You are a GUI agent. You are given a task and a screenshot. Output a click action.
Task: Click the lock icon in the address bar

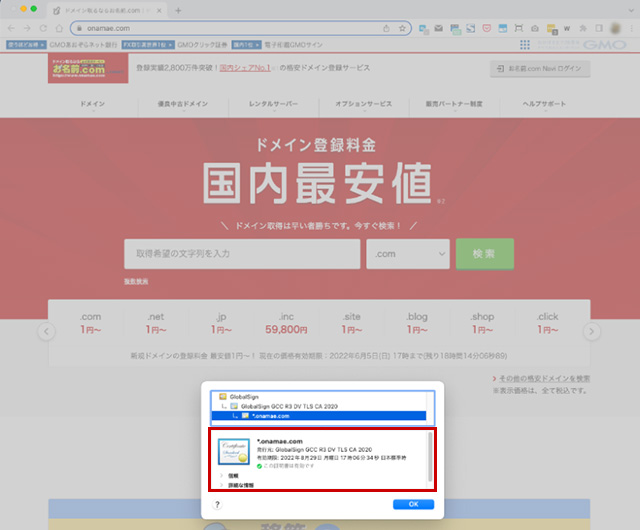[x=80, y=28]
